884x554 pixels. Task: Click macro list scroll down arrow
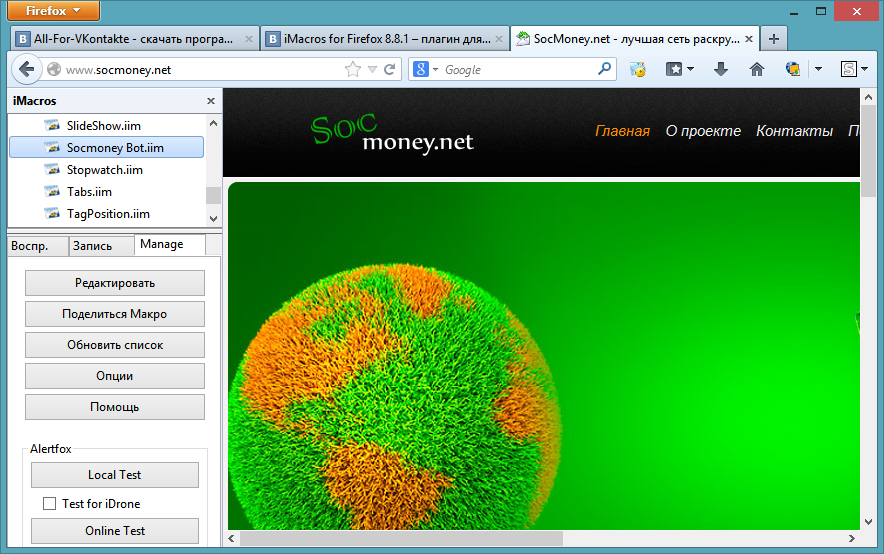[x=213, y=219]
